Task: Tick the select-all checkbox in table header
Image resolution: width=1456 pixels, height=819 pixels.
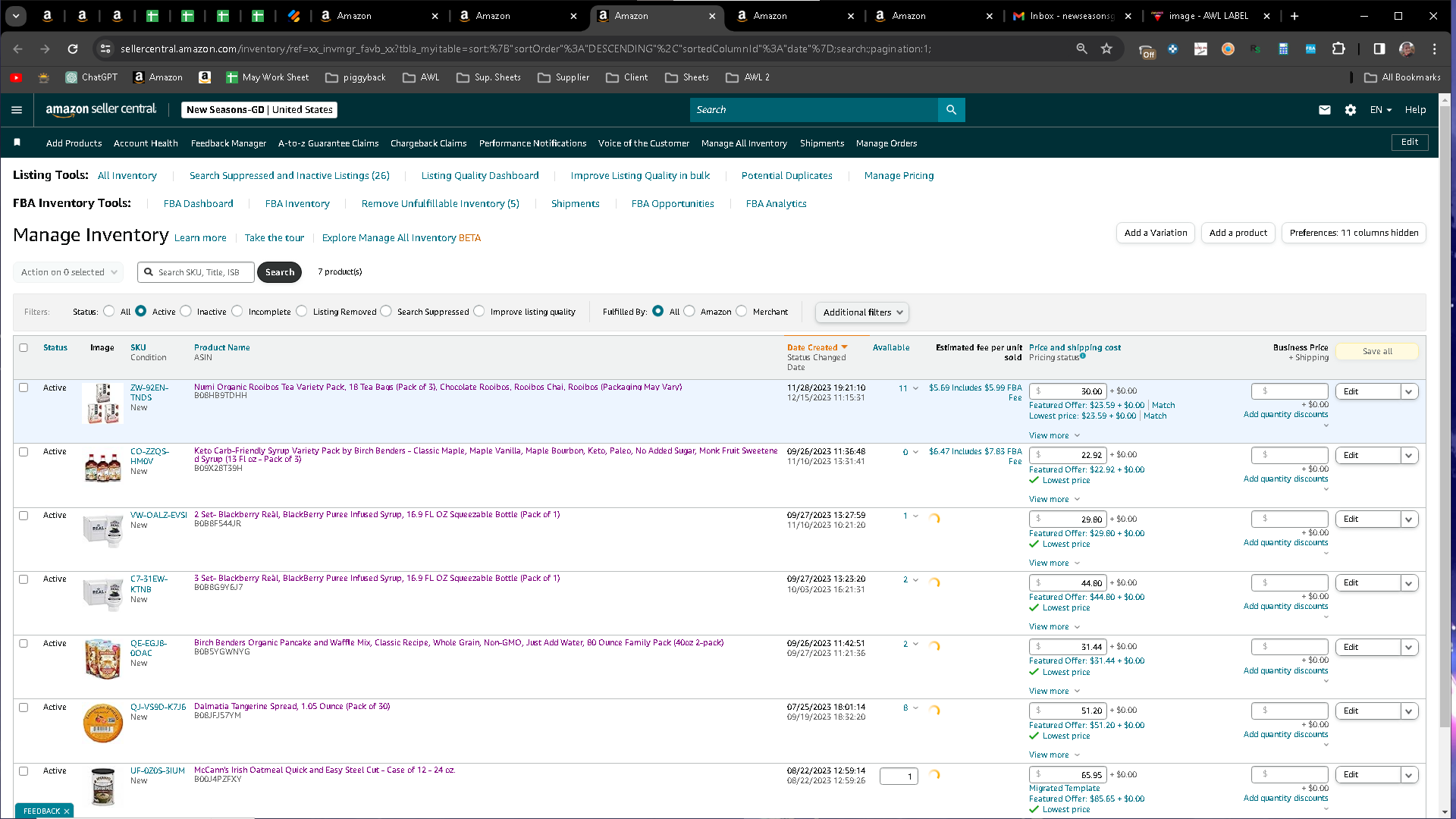Action: [x=24, y=347]
